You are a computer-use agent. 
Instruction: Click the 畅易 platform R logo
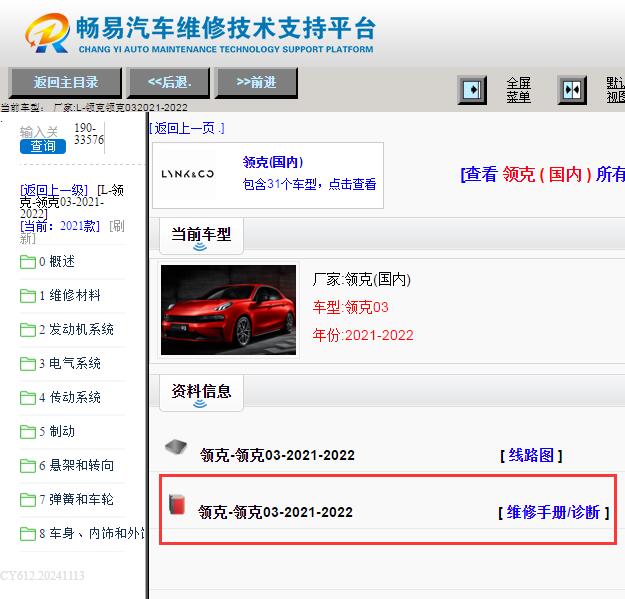[x=47, y=33]
